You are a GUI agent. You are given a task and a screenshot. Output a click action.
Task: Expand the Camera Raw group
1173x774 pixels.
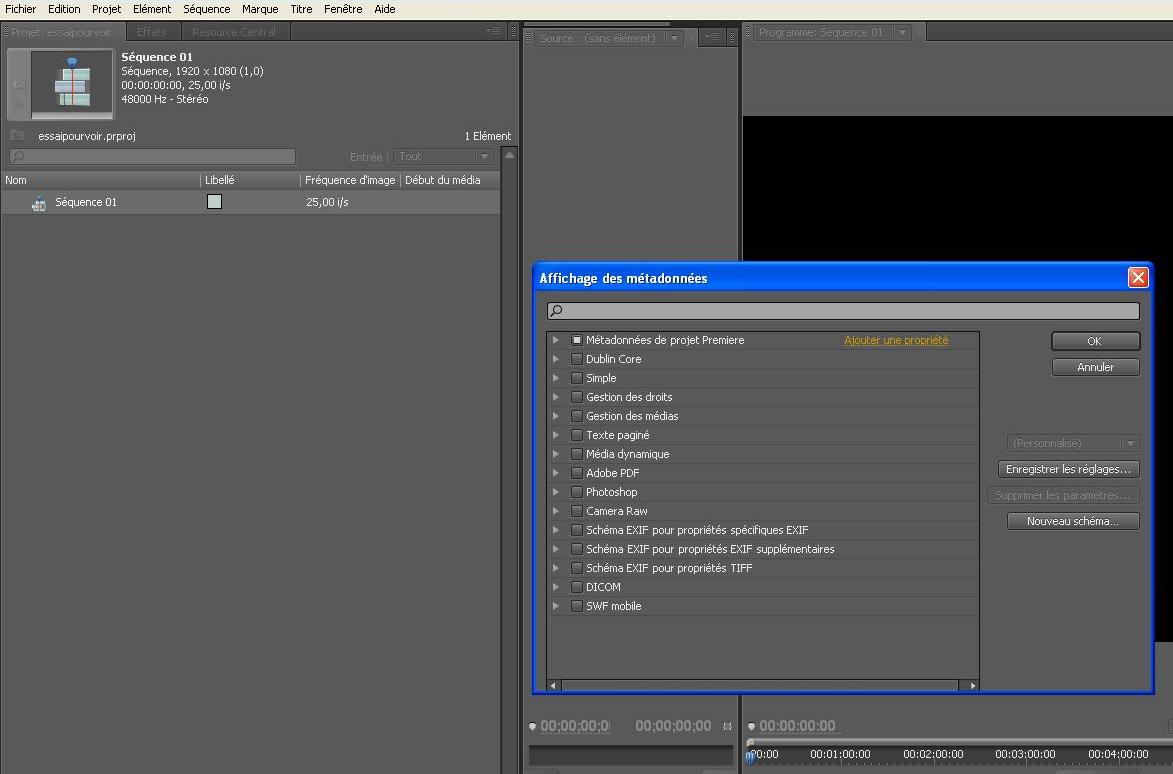point(556,511)
